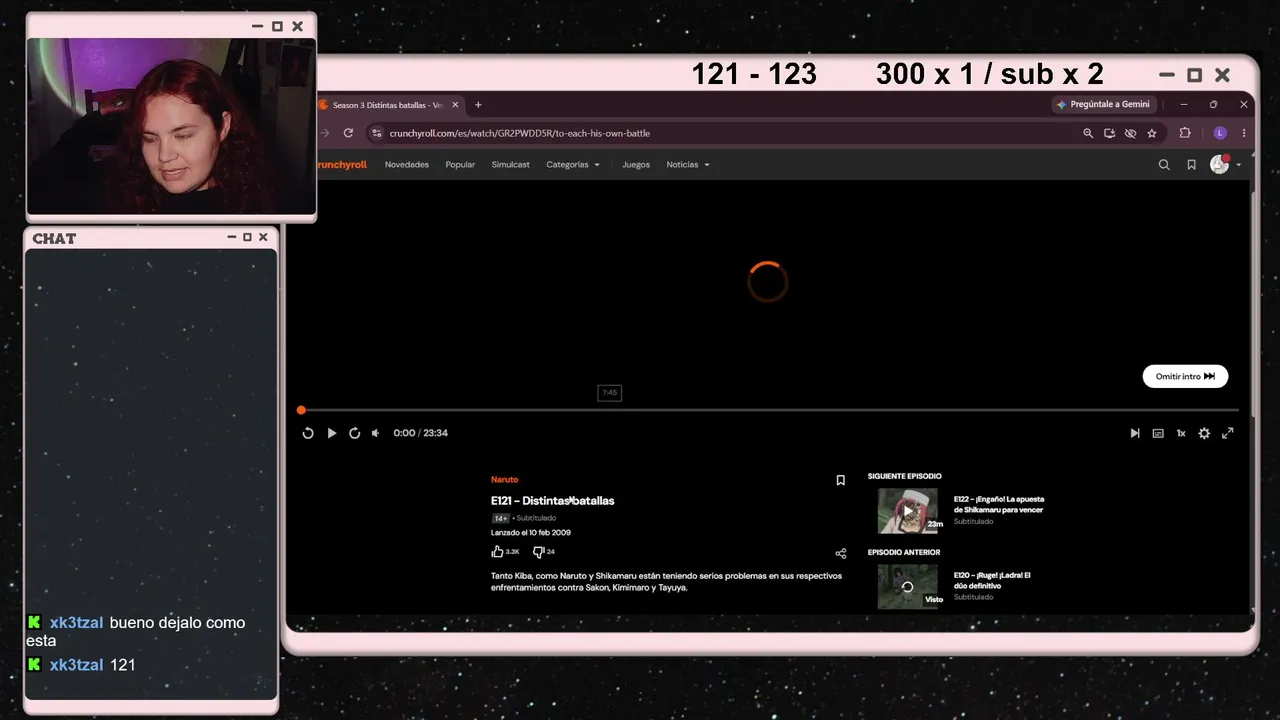The width and height of the screenshot is (1280, 720).
Task: Click the Pregúntale a Gemini button
Action: click(x=1104, y=104)
